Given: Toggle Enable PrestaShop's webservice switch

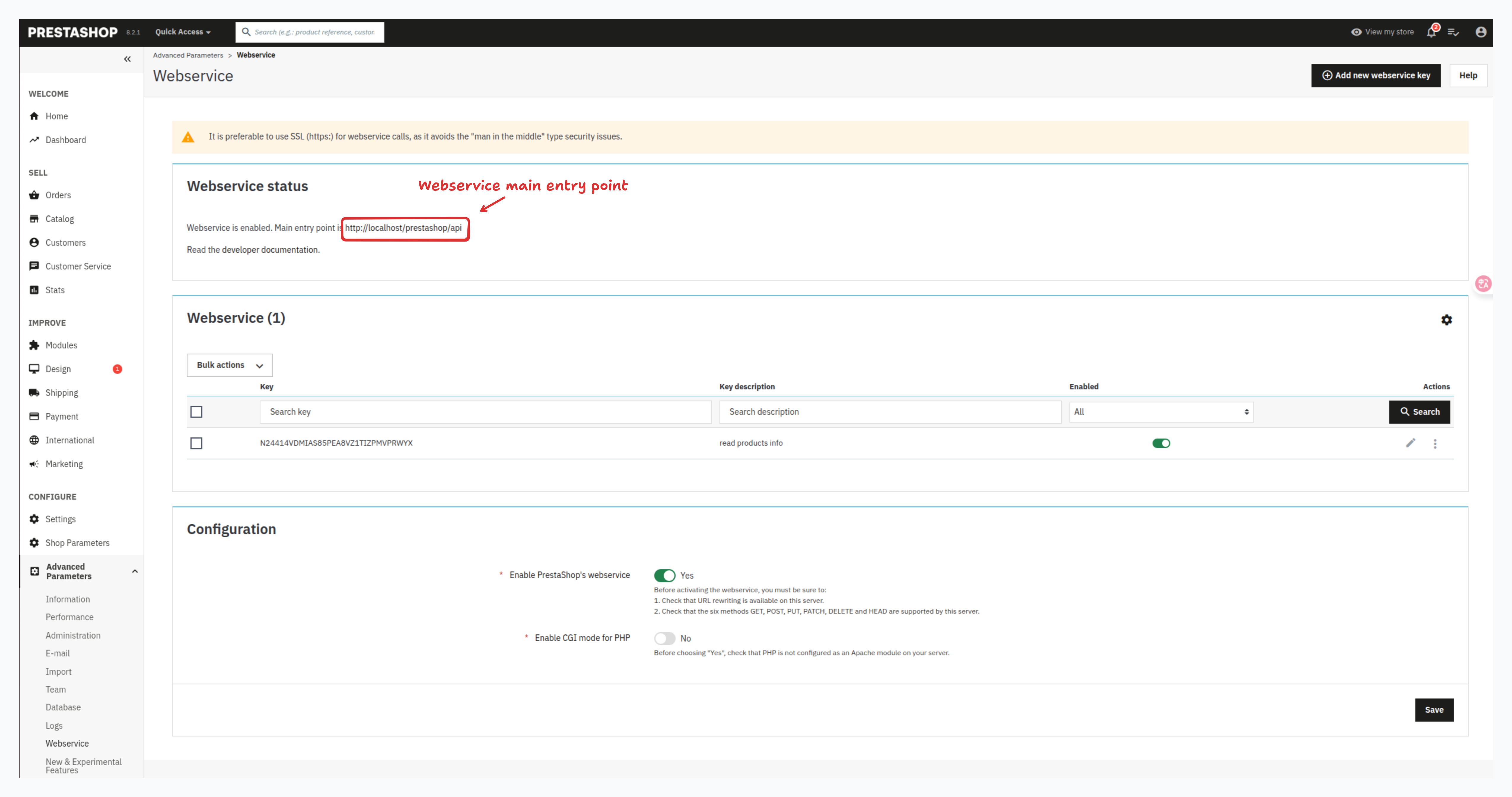Looking at the screenshot, I should tap(664, 576).
